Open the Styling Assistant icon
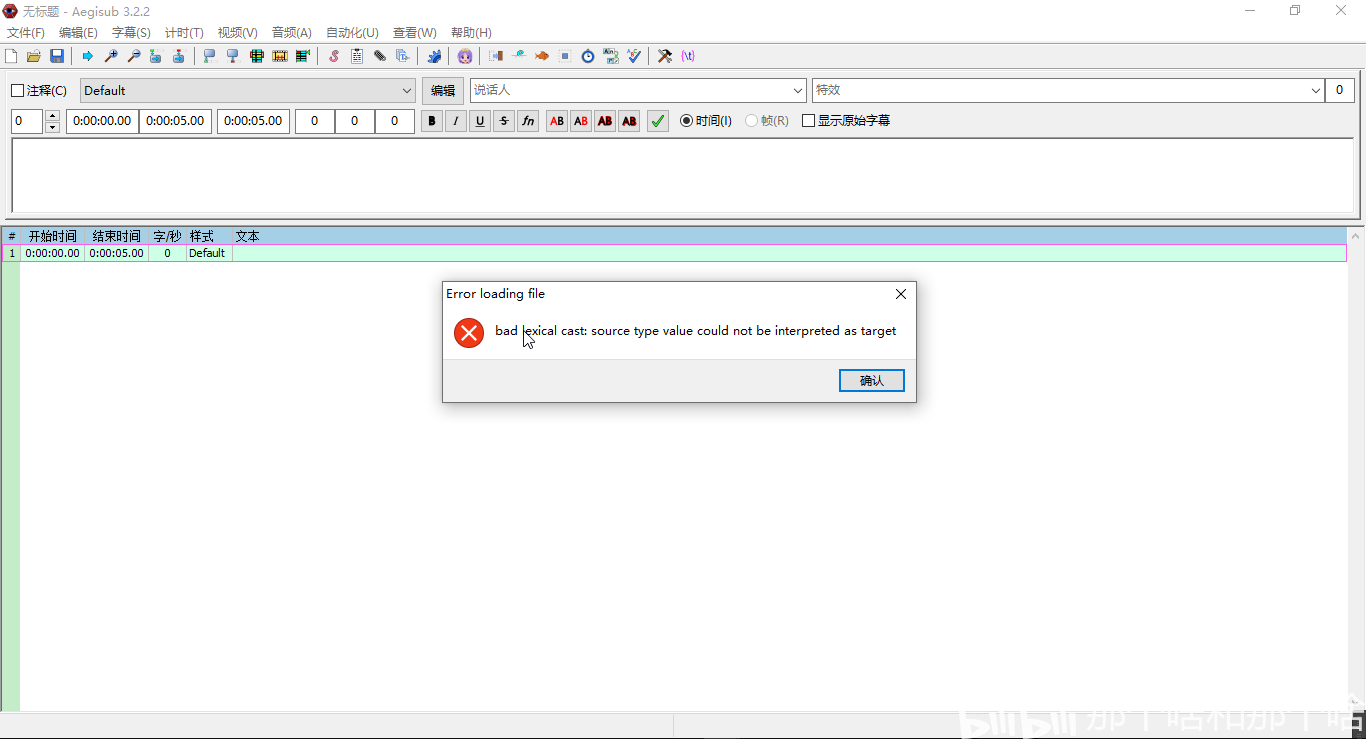This screenshot has height=739, width=1366. [x=519, y=56]
